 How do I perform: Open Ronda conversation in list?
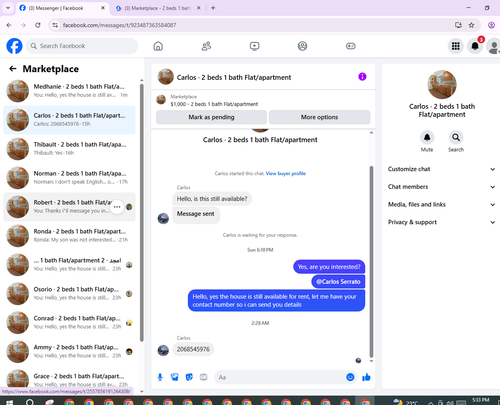pos(69,236)
